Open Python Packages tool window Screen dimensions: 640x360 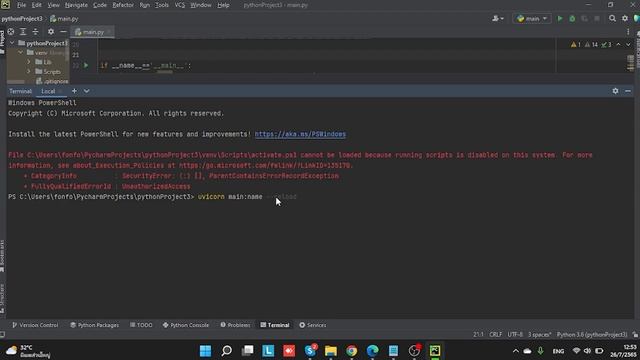click(94, 325)
